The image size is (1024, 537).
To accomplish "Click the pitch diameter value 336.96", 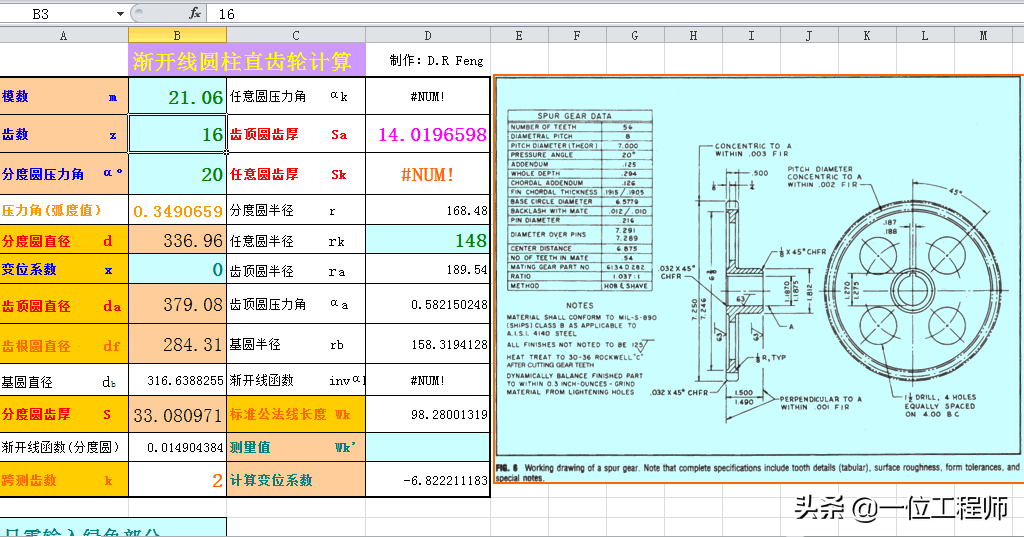I will [177, 240].
